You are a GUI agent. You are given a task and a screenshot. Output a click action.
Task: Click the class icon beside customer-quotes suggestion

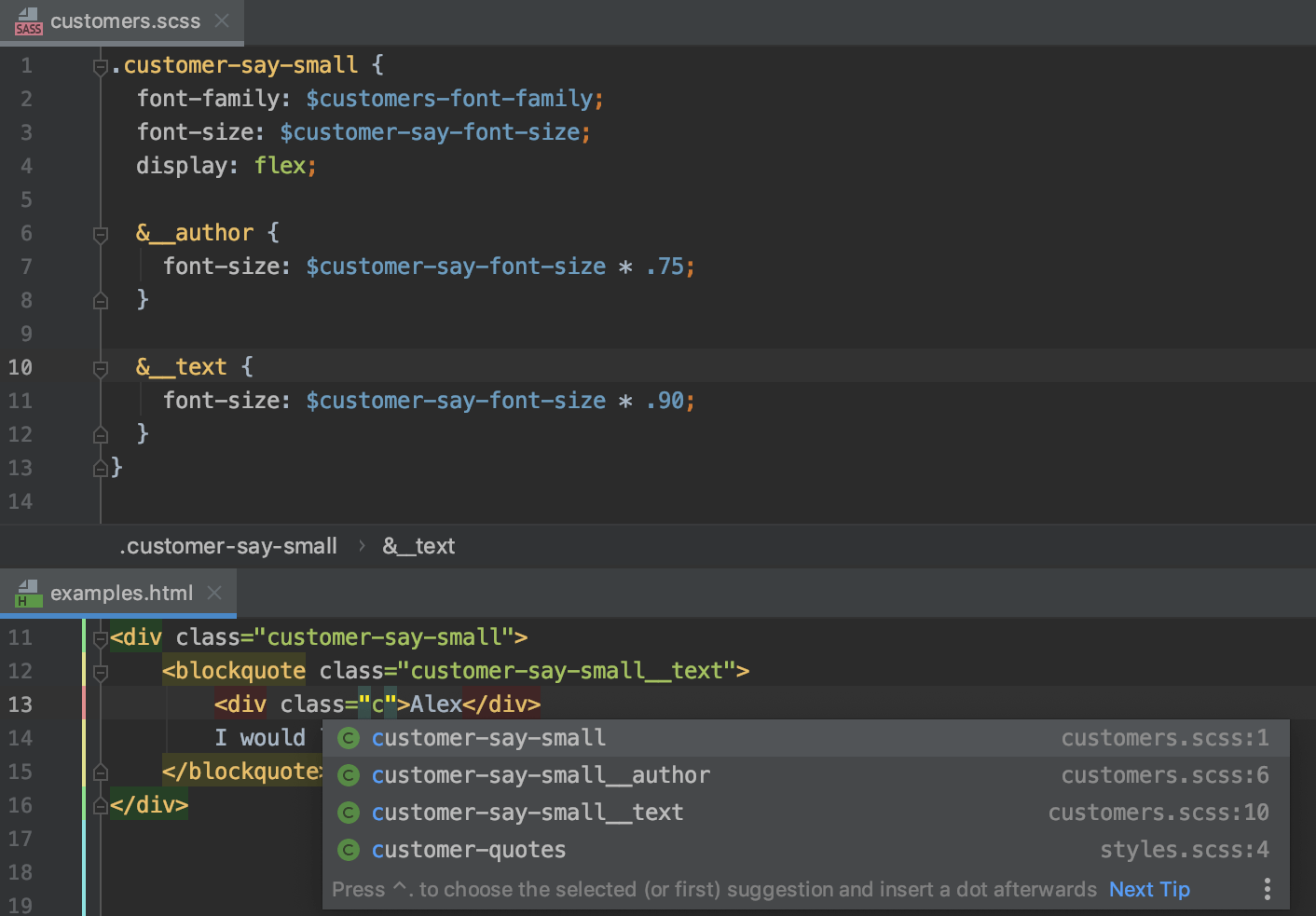[348, 849]
